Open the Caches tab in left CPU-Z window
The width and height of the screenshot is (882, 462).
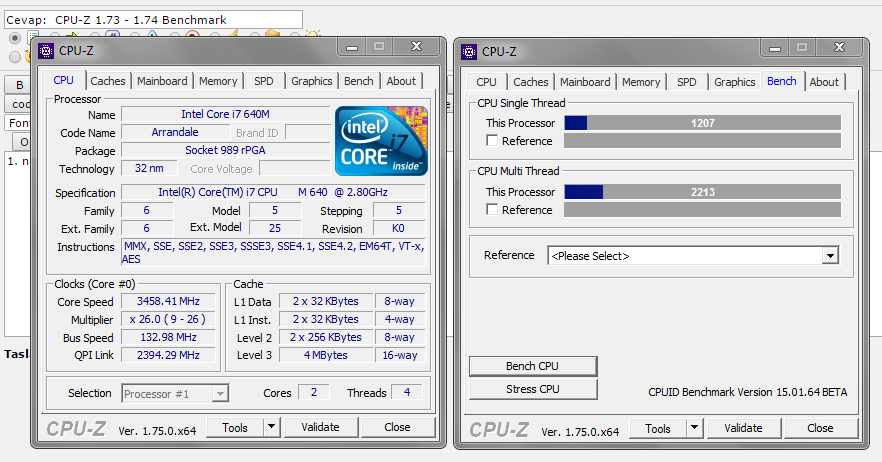point(107,81)
